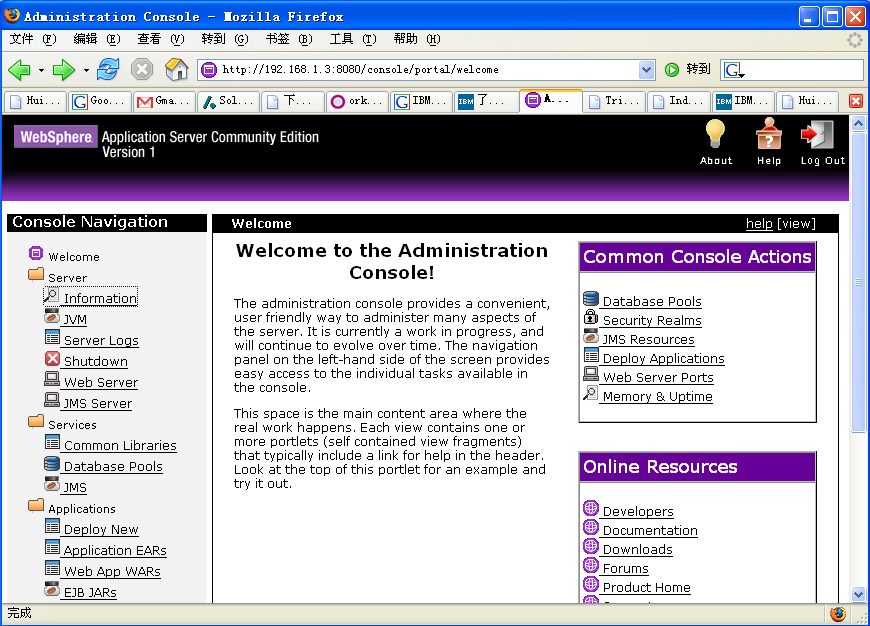
Task: Click the globe icon beside Developers
Action: tap(591, 508)
